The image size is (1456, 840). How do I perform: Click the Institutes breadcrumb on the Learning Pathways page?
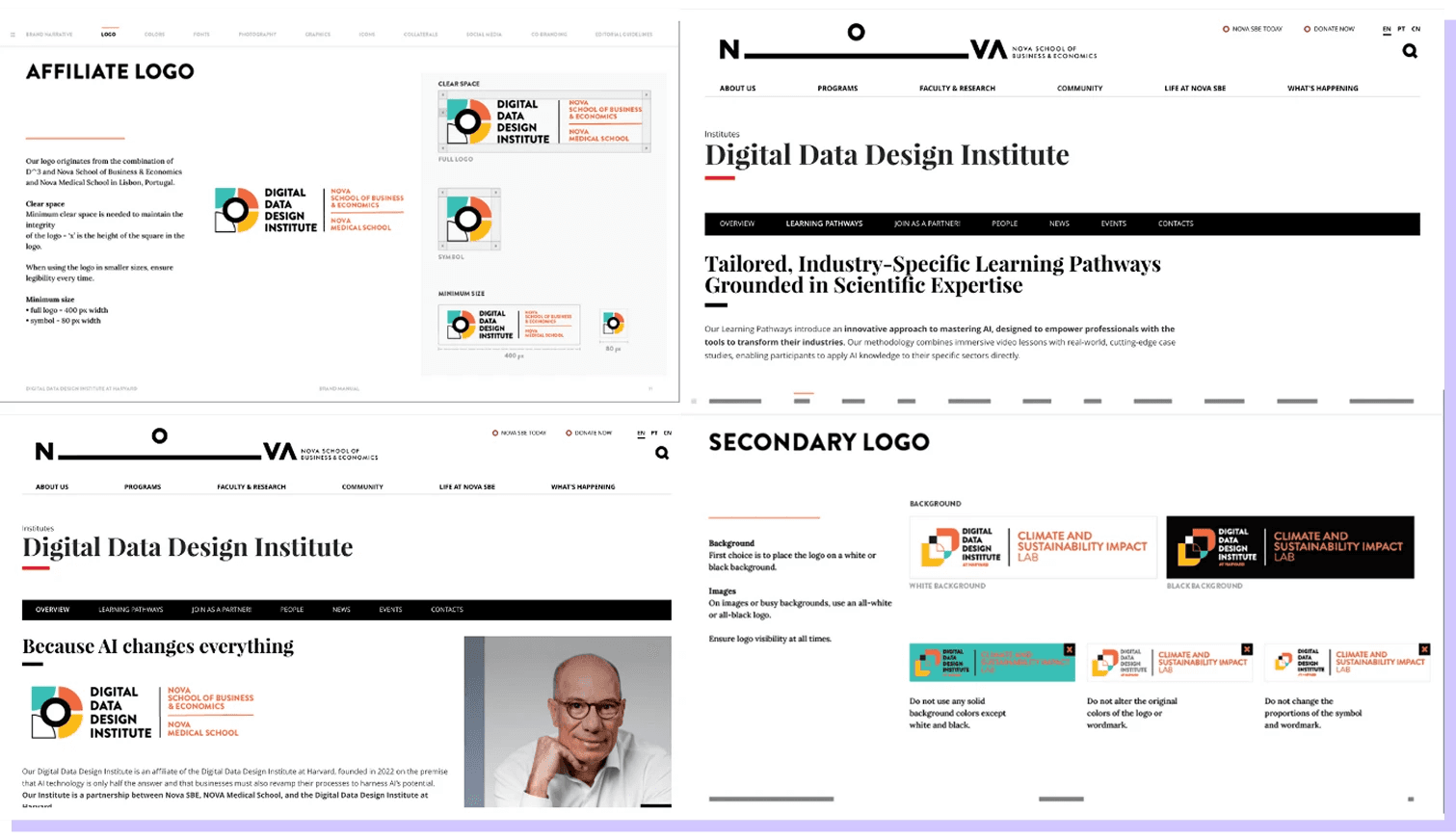[722, 134]
